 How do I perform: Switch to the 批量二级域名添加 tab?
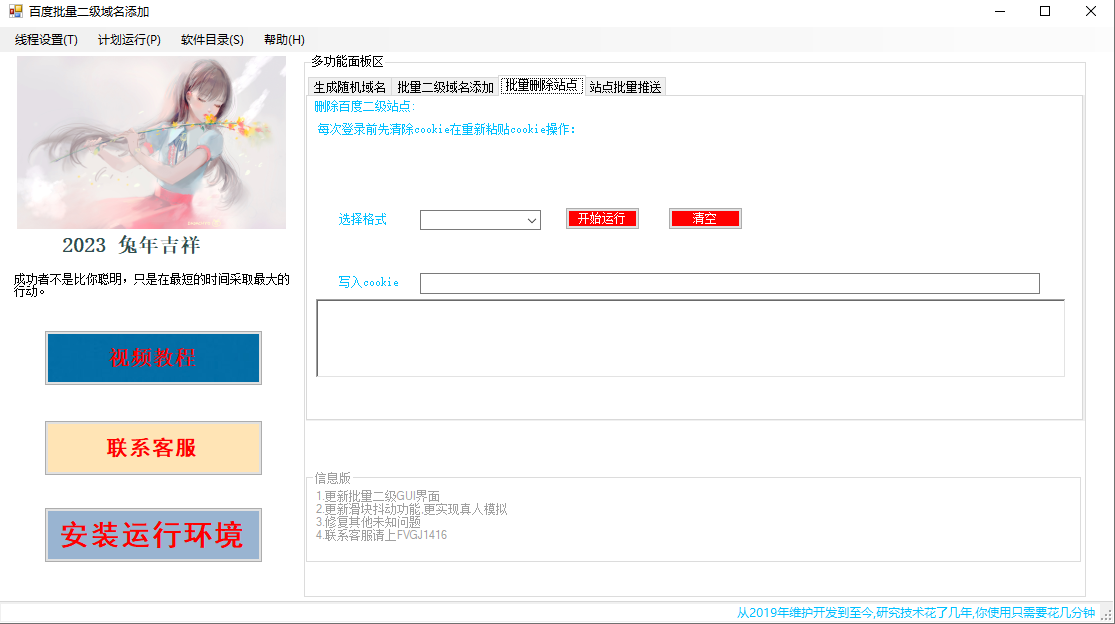tap(446, 86)
